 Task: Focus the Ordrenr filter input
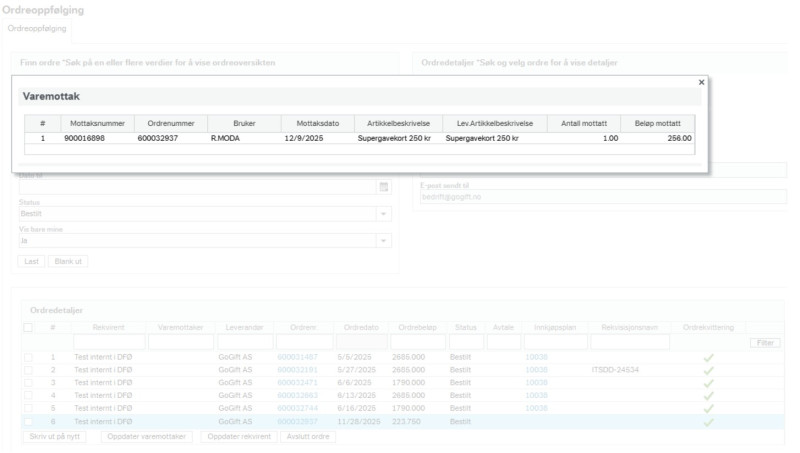pyautogui.click(x=305, y=342)
